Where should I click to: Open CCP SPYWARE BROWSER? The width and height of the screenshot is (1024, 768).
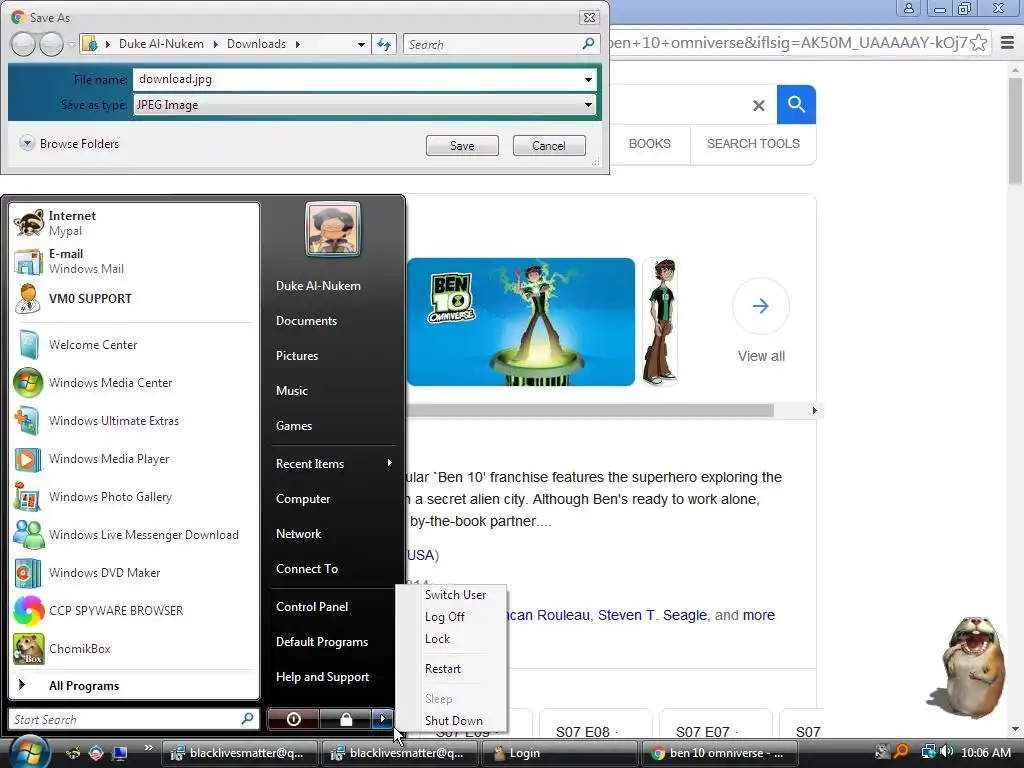(x=134, y=610)
